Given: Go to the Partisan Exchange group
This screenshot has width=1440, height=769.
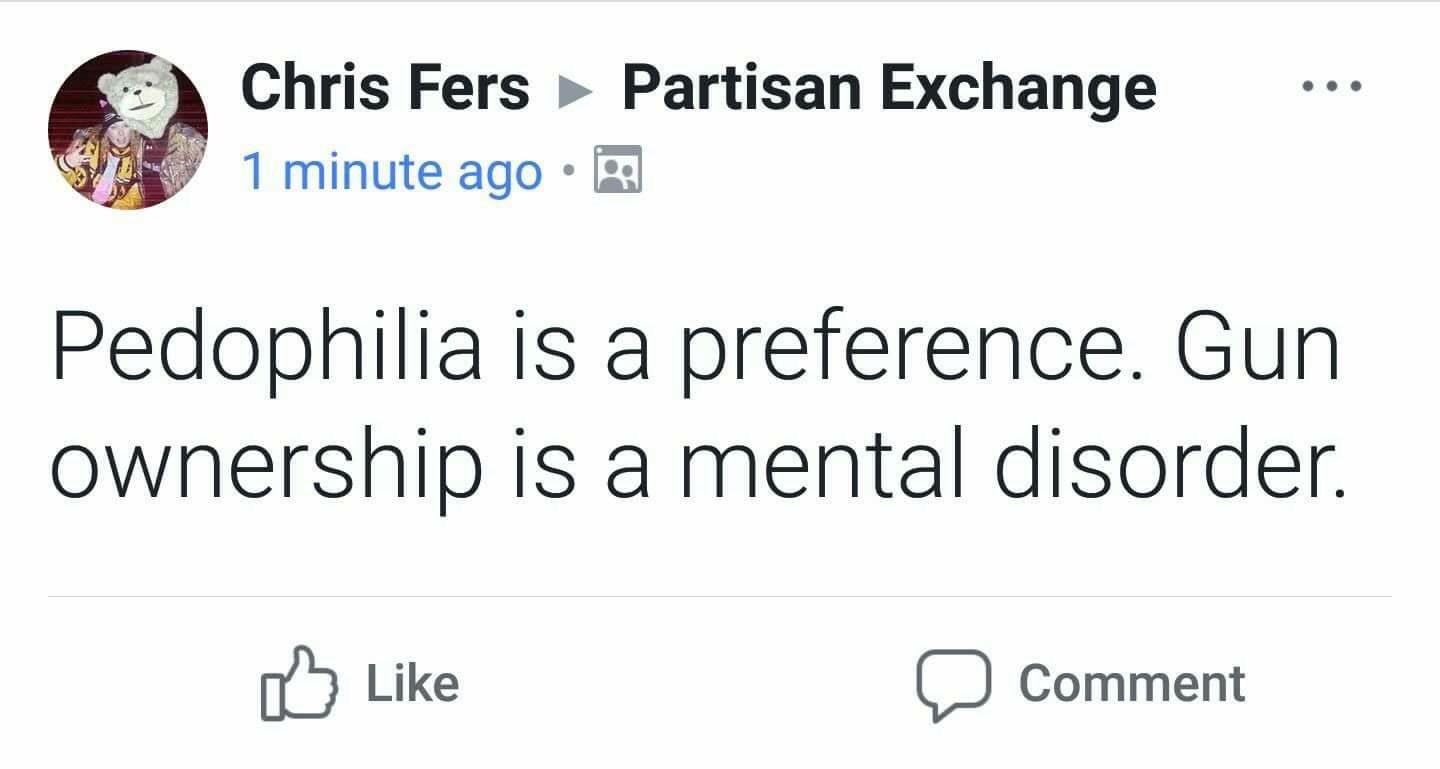Looking at the screenshot, I should pyautogui.click(x=888, y=87).
